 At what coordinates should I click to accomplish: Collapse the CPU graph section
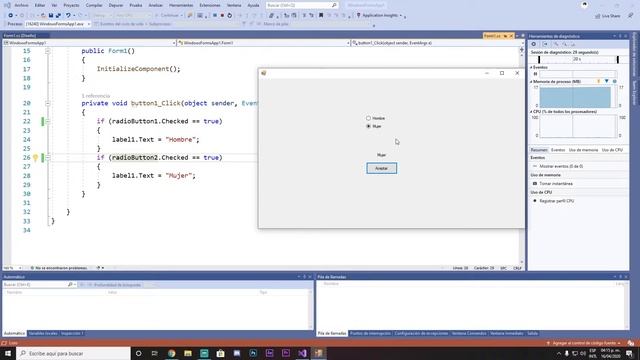531,112
